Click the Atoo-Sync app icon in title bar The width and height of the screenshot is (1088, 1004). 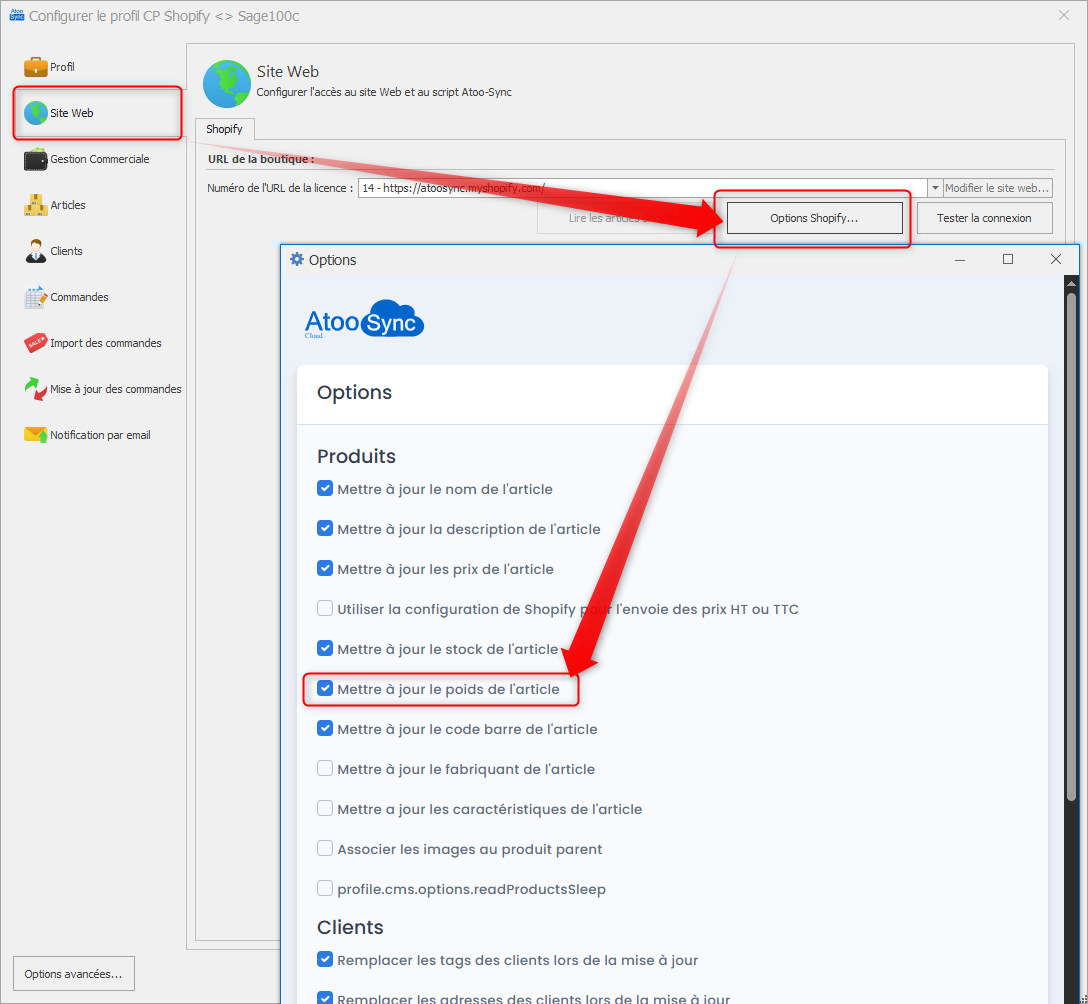[x=17, y=15]
